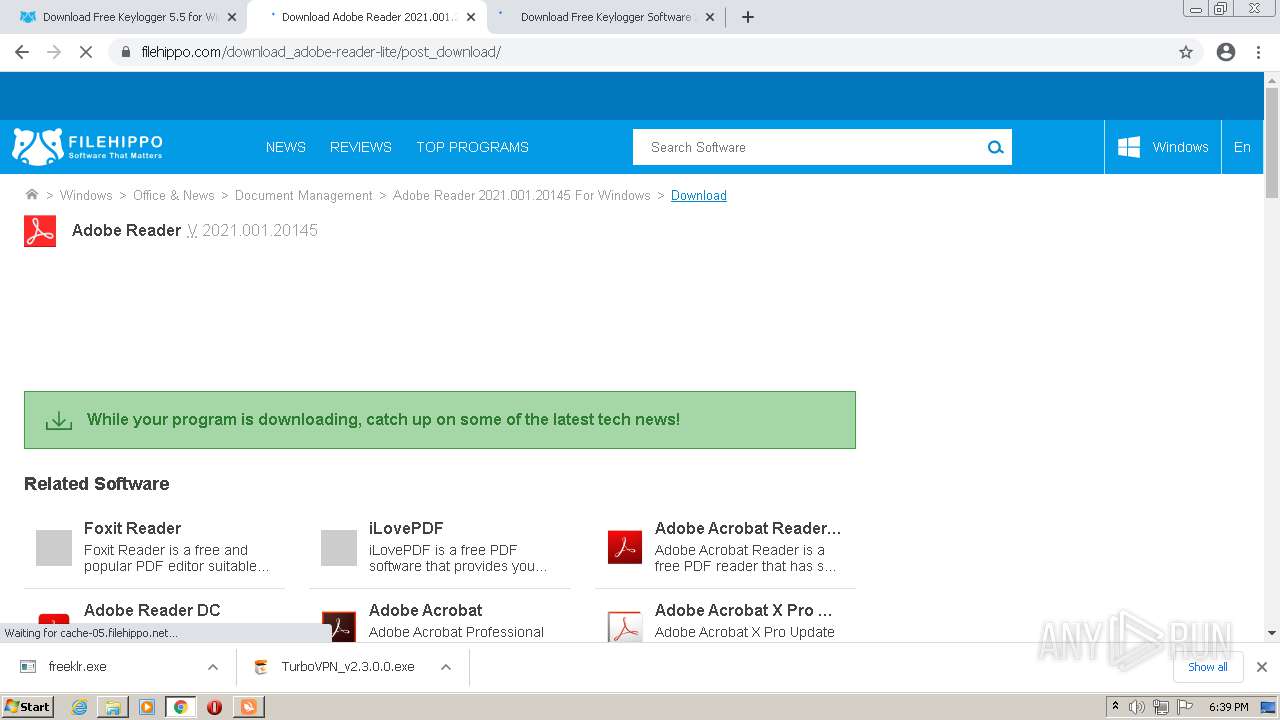This screenshot has height=720, width=1280.
Task: Stop loading the page with the X icon
Action: point(86,52)
